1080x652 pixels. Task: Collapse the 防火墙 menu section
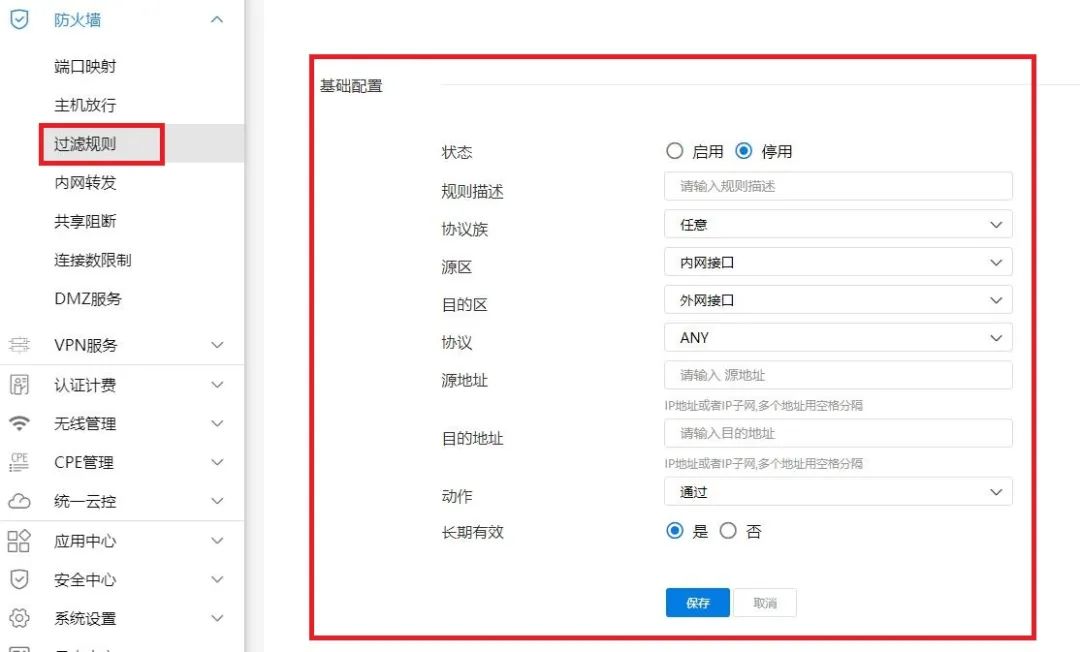pos(217,18)
